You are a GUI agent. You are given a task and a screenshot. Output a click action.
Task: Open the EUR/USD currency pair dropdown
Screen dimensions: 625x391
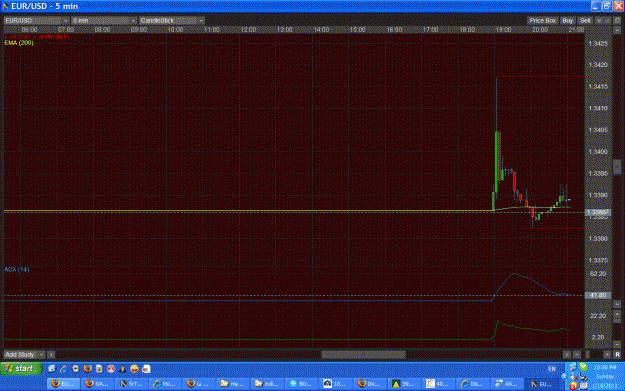tap(37, 20)
